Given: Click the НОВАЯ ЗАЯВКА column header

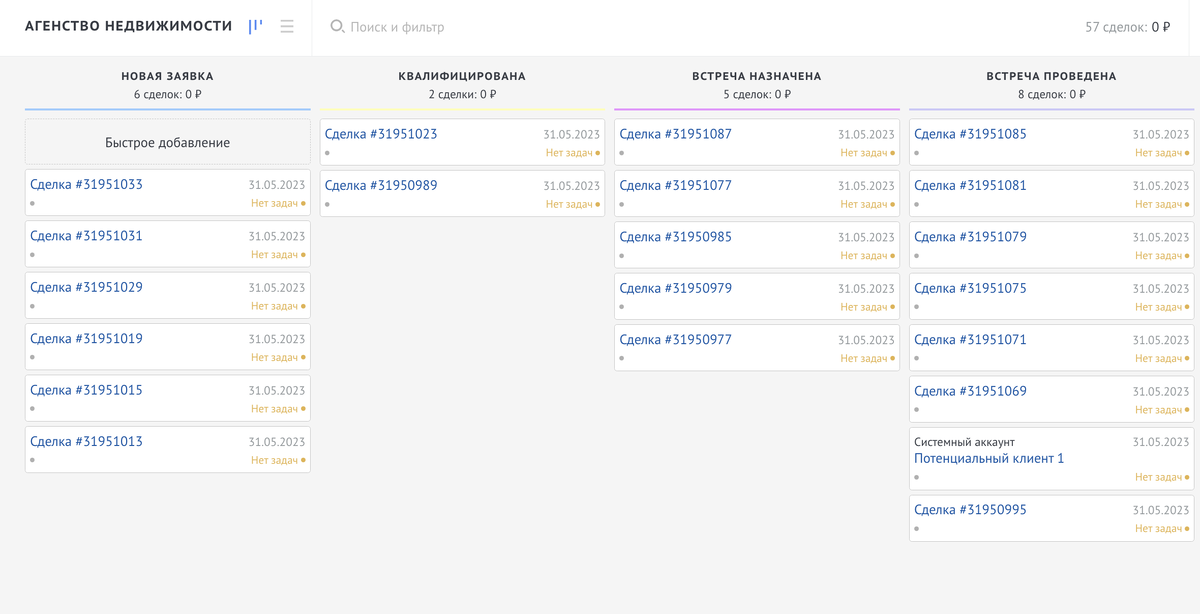Looking at the screenshot, I should pyautogui.click(x=167, y=74).
